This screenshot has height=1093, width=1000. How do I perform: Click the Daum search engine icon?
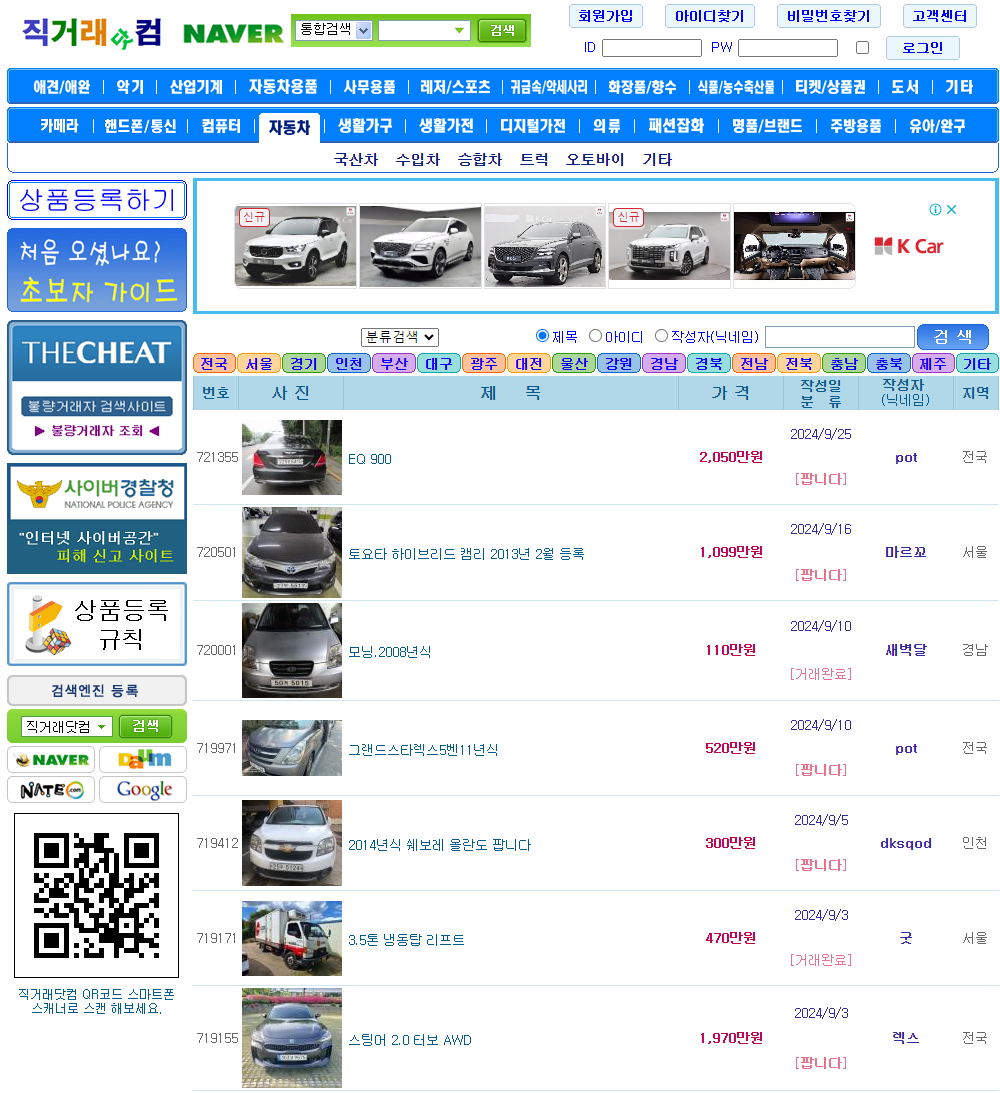click(142, 759)
